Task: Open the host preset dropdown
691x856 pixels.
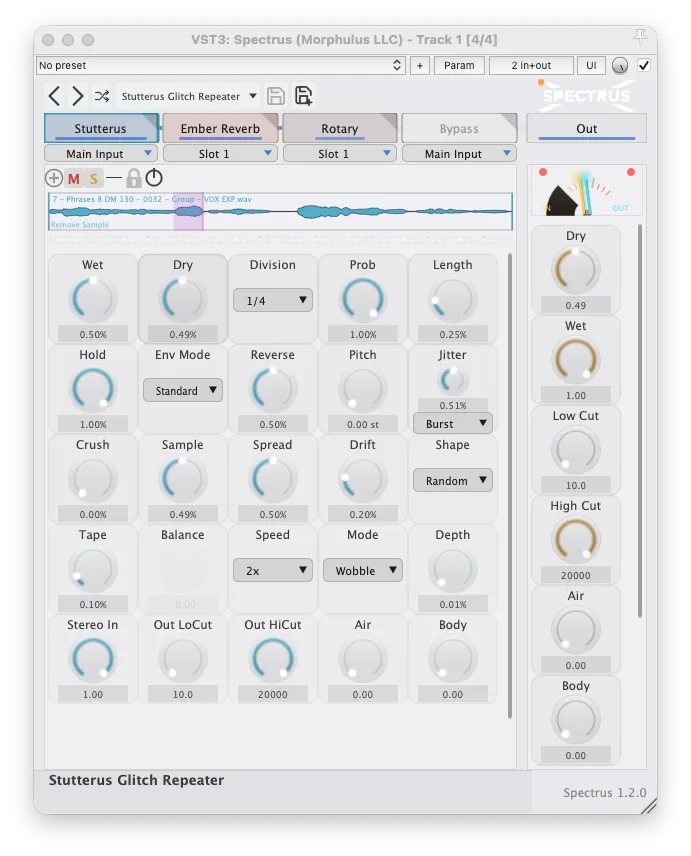Action: tap(221, 66)
